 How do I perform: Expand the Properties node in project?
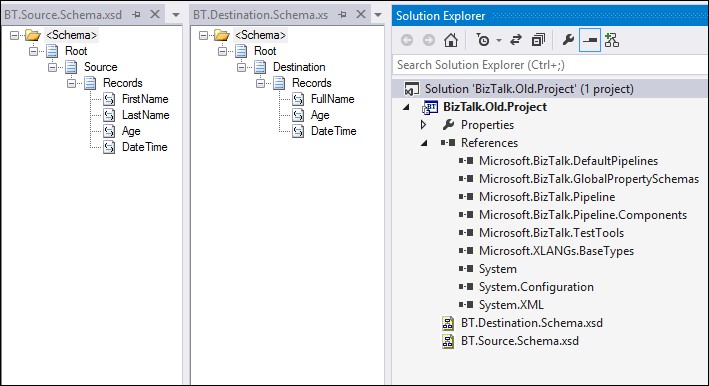click(423, 125)
